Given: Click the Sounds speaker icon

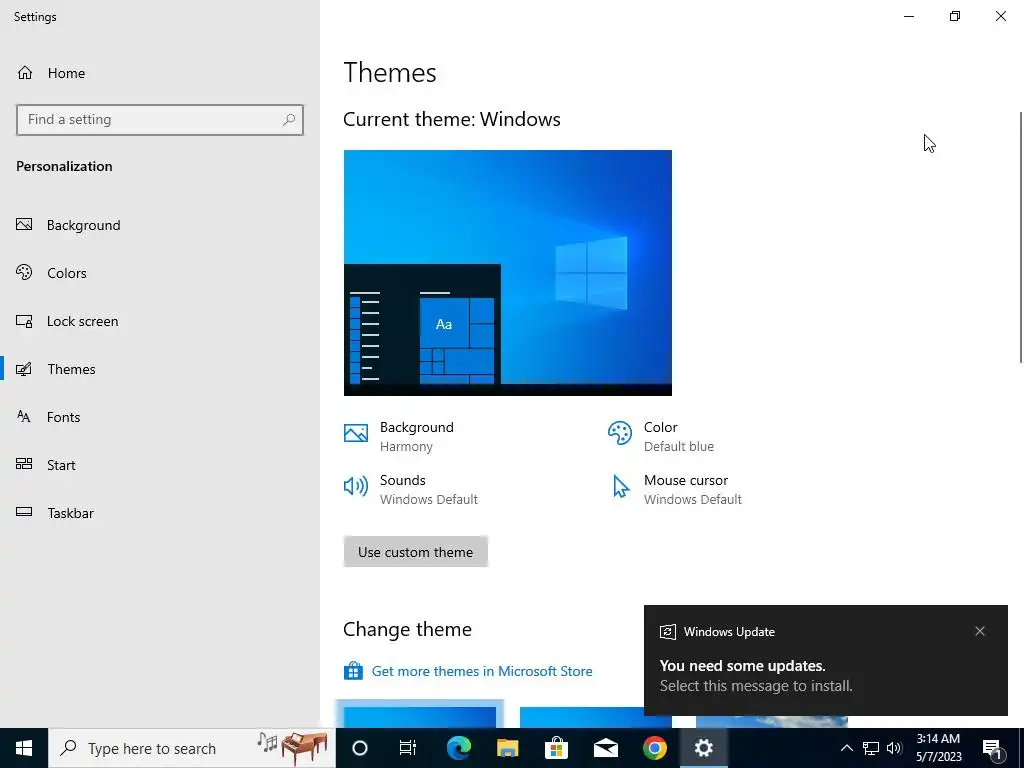Looking at the screenshot, I should 356,486.
